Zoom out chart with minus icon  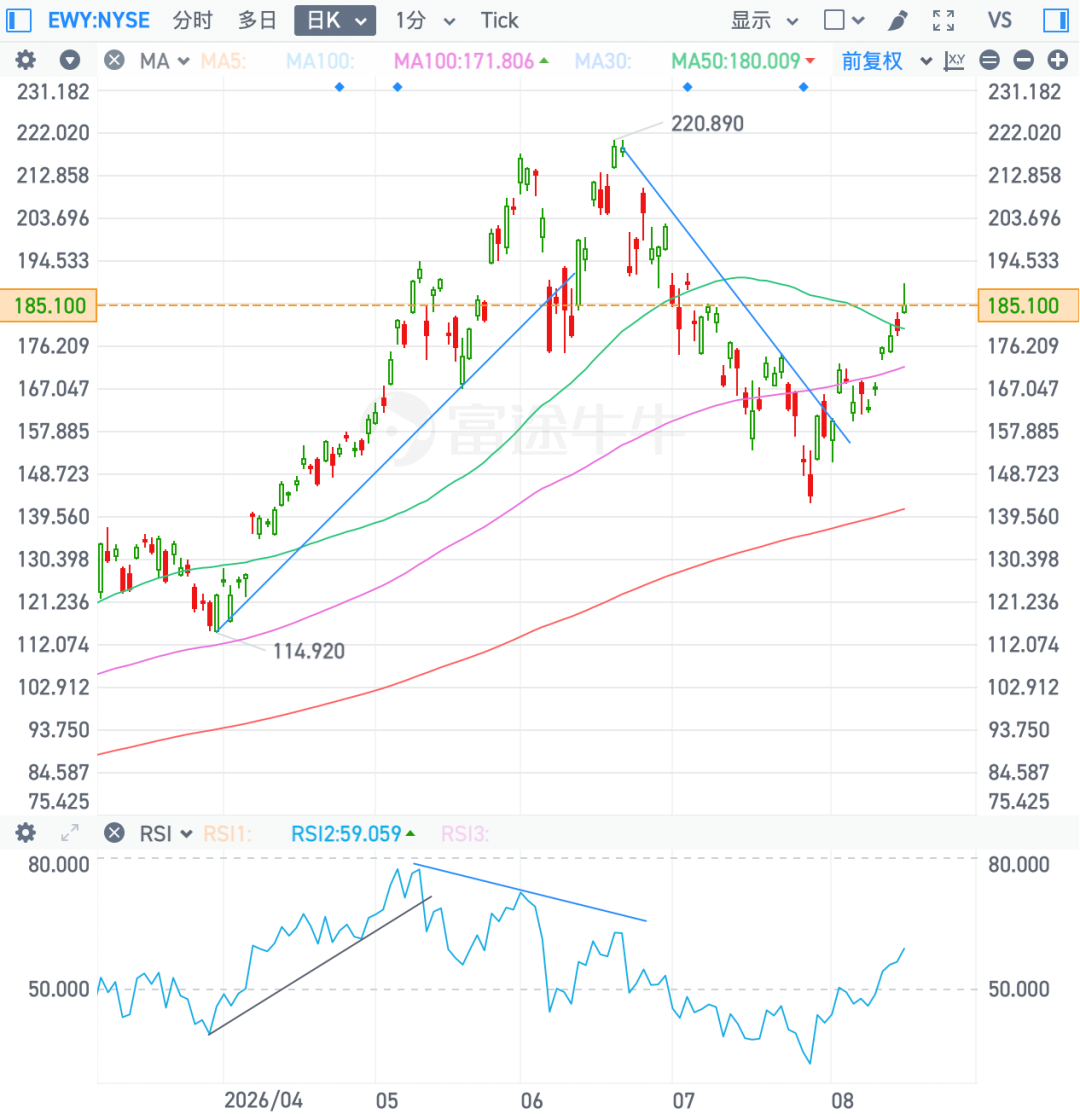[x=1023, y=60]
